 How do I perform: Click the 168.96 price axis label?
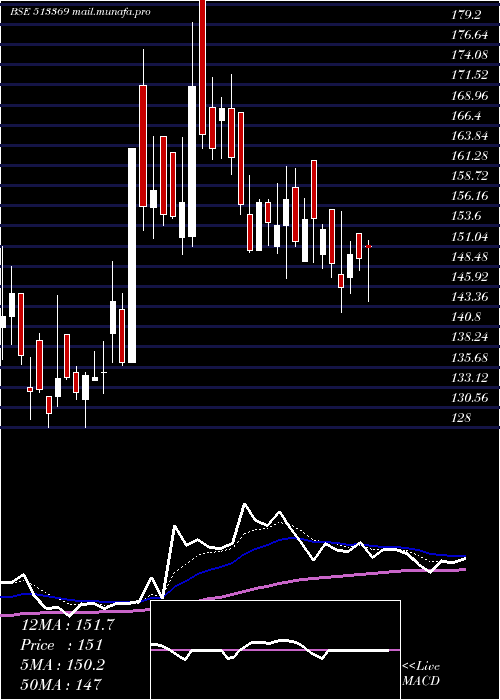point(469,95)
